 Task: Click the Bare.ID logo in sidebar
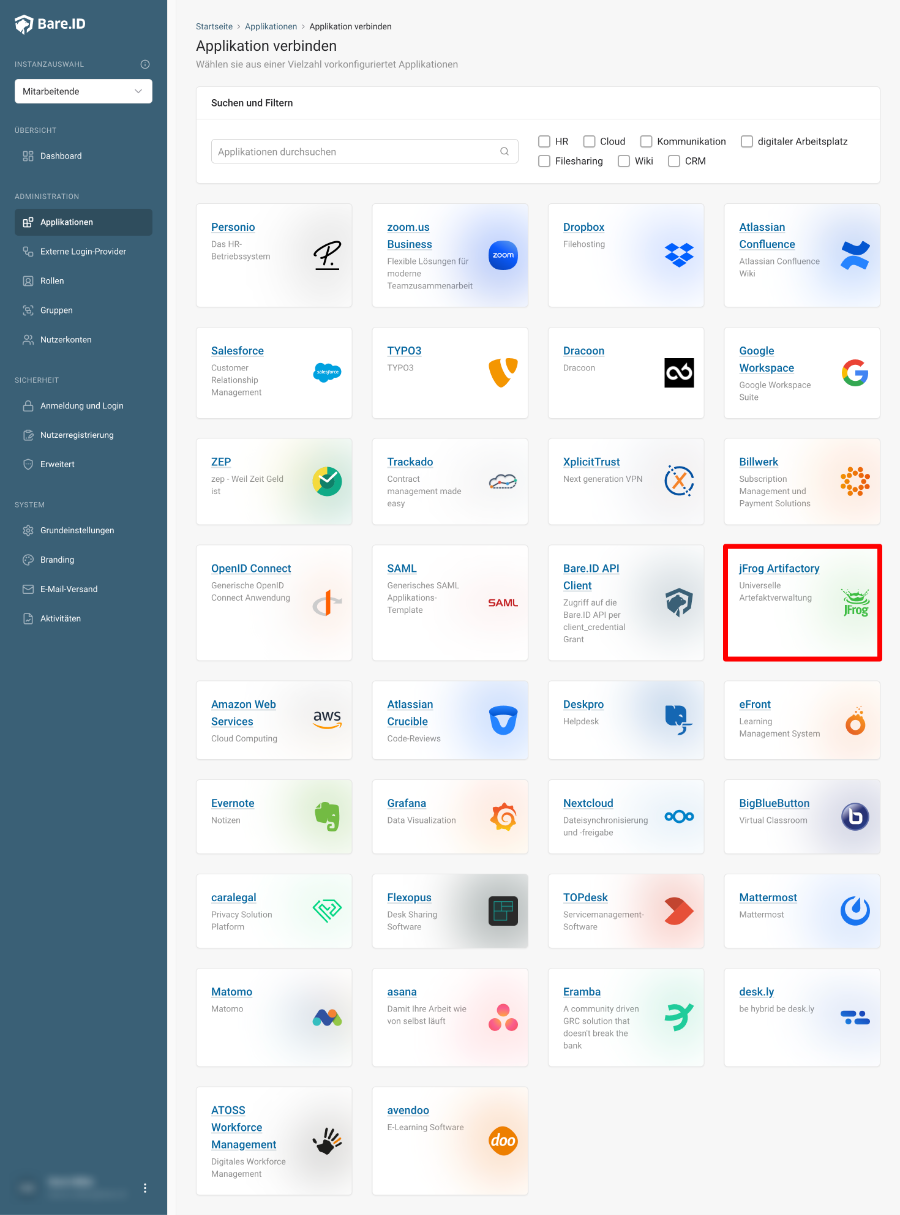click(50, 24)
